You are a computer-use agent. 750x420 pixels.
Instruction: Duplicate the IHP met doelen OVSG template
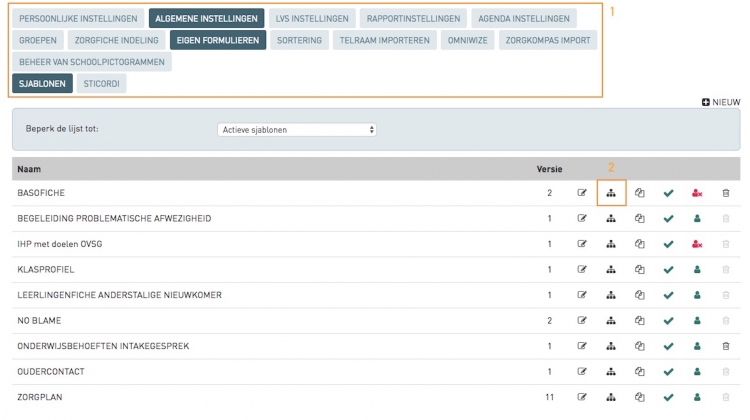tap(639, 244)
